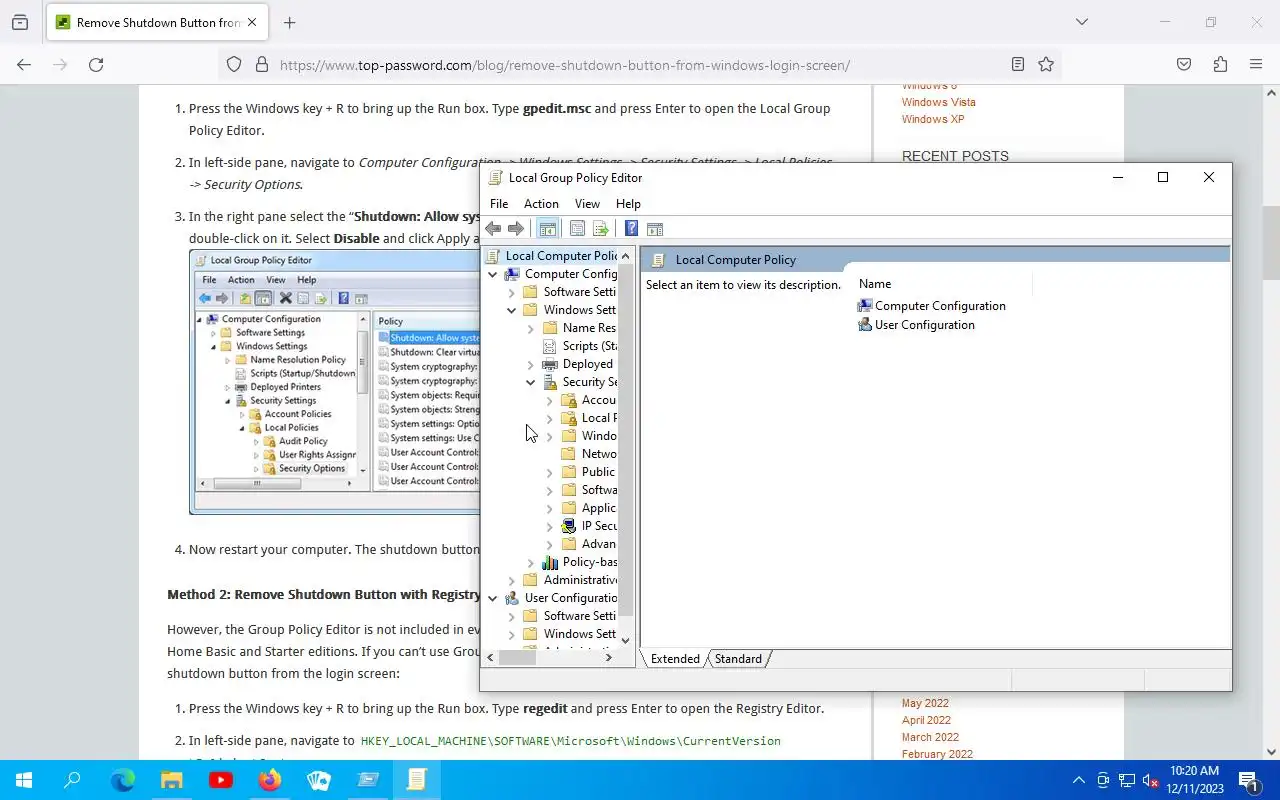Click the Firefox address bar URL field
Viewport: 1280px width, 800px height.
640,65
